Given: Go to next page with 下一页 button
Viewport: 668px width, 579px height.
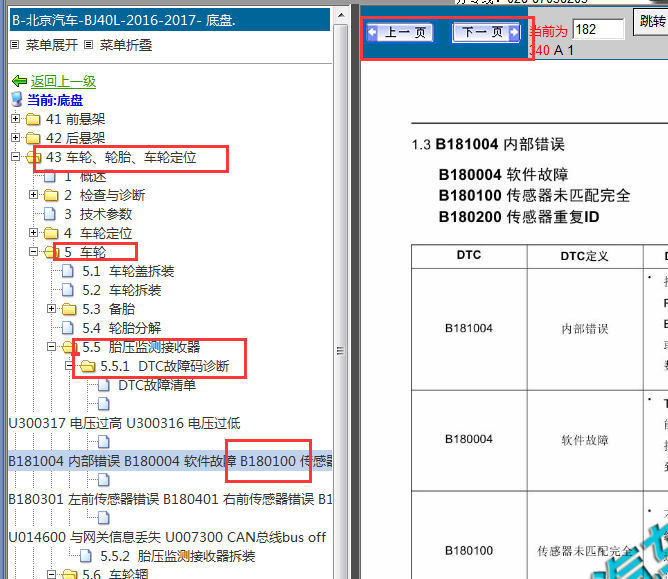Looking at the screenshot, I should (x=486, y=32).
